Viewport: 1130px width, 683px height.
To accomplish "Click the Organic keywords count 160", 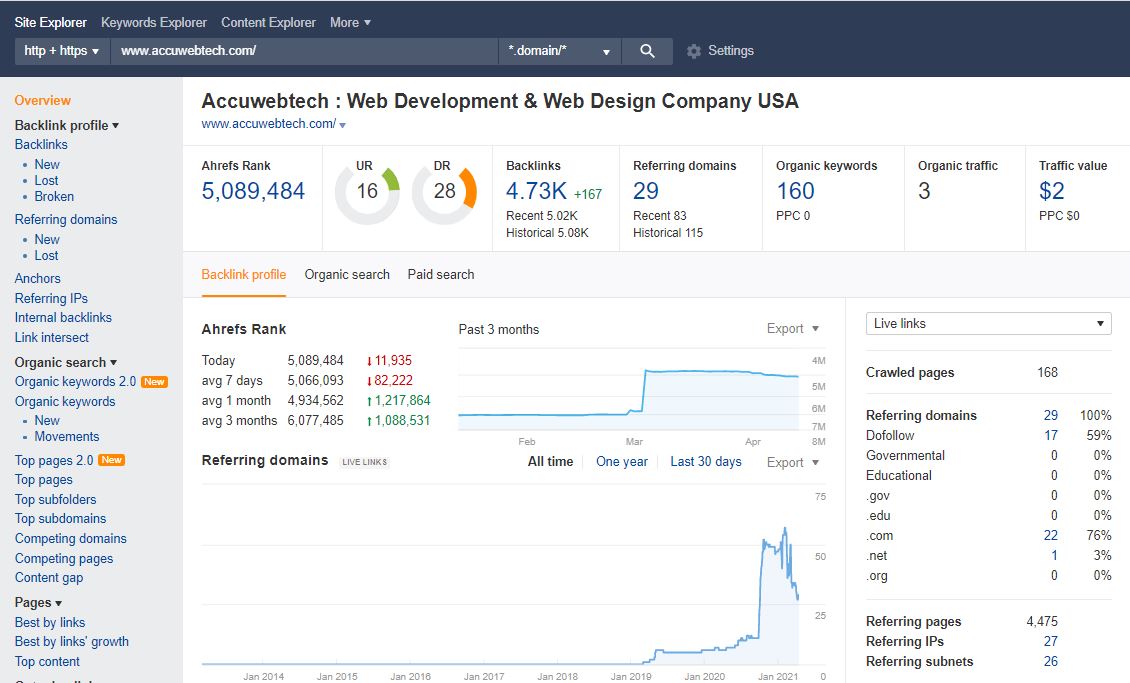I will point(796,191).
